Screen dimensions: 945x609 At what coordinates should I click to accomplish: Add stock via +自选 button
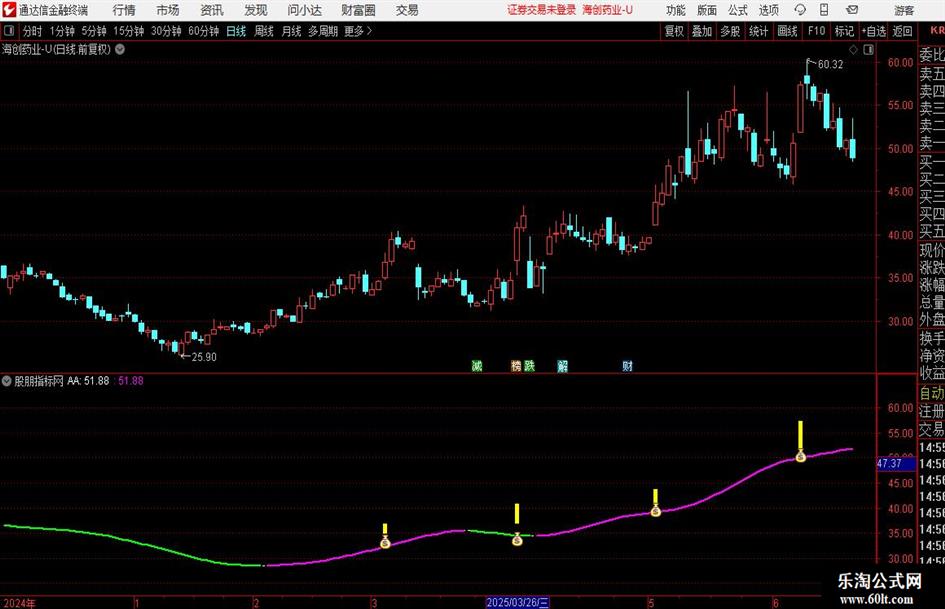[x=873, y=31]
